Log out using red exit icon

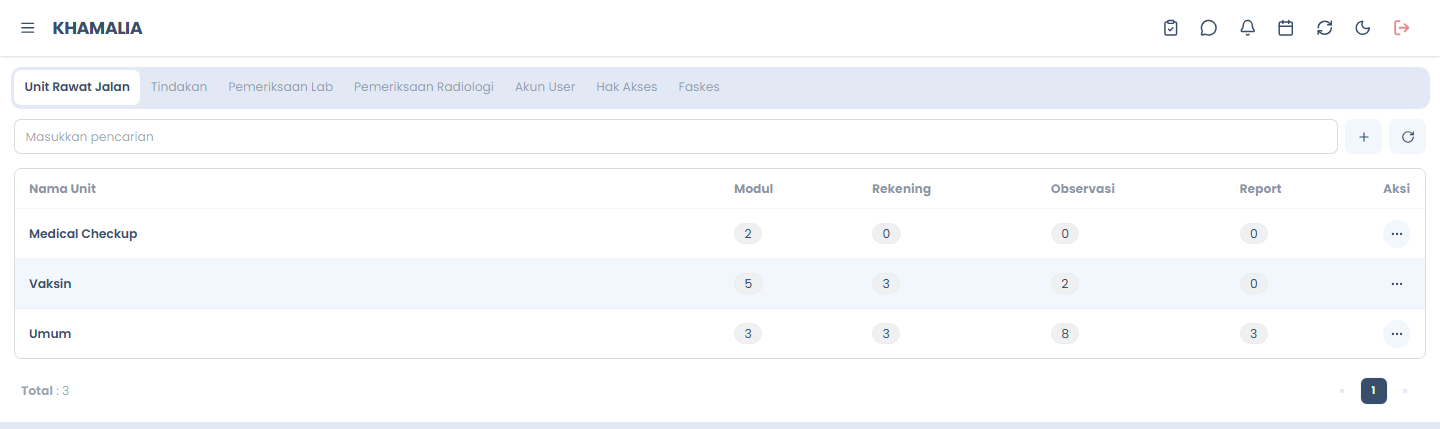[x=1402, y=28]
